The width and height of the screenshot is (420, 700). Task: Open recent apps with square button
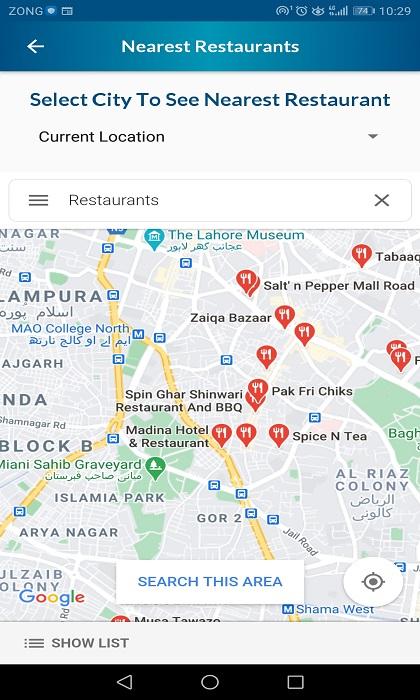(x=295, y=682)
